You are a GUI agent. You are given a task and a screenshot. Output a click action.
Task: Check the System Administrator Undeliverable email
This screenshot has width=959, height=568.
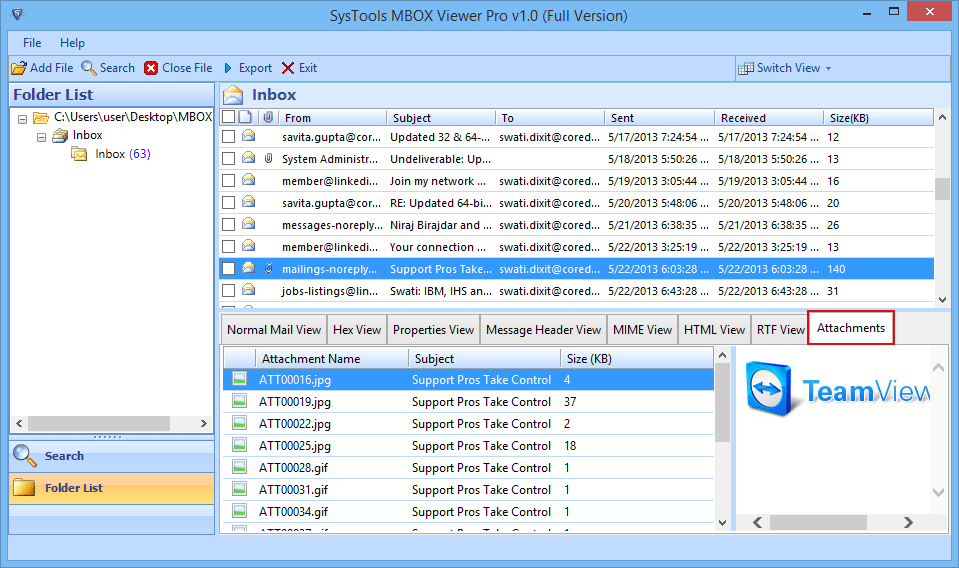coord(228,158)
